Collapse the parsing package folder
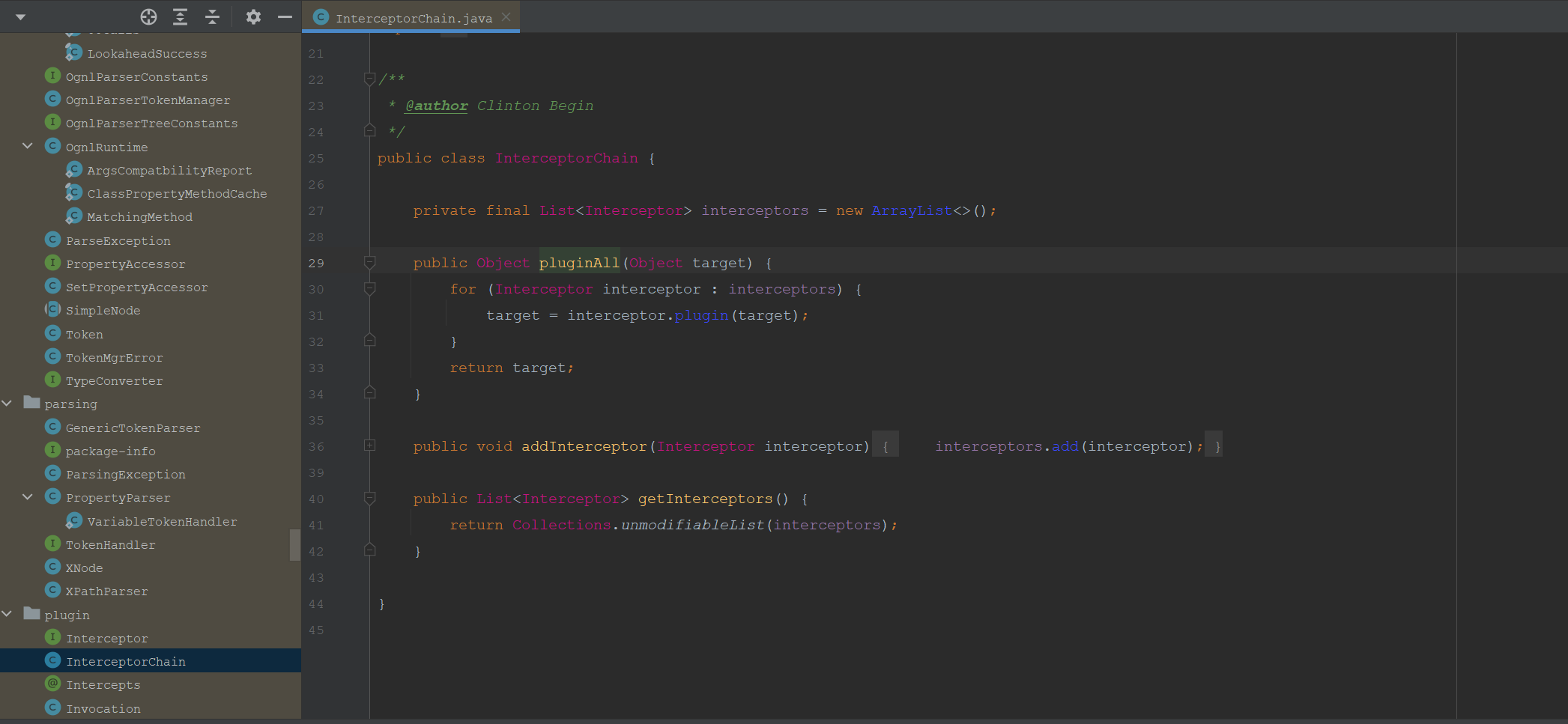The image size is (1568, 724). click(x=7, y=403)
